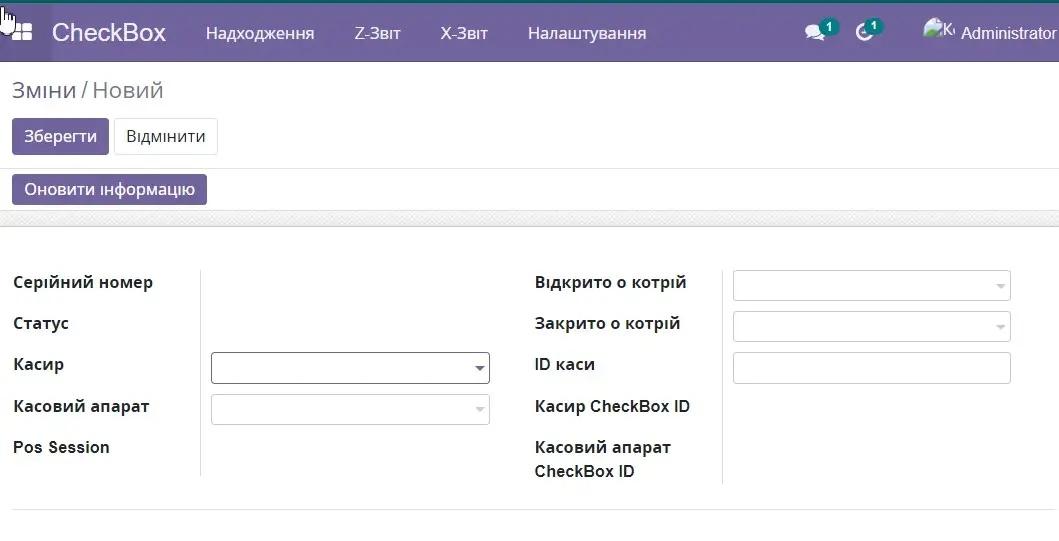
Task: Click the Відмінити button
Action: pyautogui.click(x=166, y=137)
